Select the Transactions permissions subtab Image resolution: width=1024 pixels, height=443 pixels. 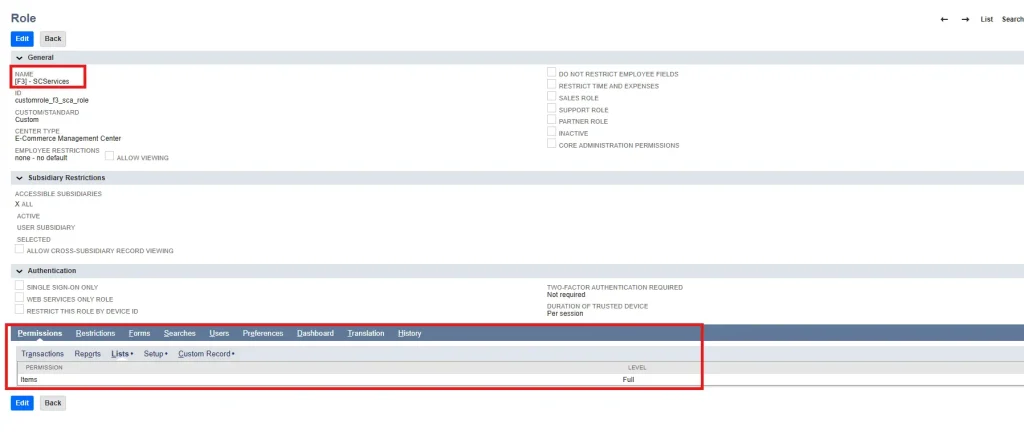pos(42,353)
